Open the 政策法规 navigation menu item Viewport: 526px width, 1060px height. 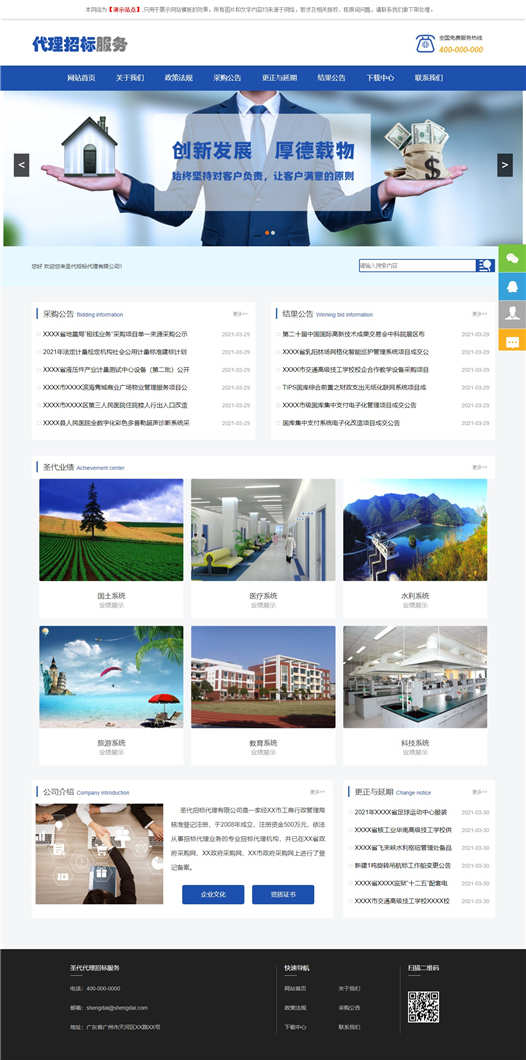[x=178, y=78]
